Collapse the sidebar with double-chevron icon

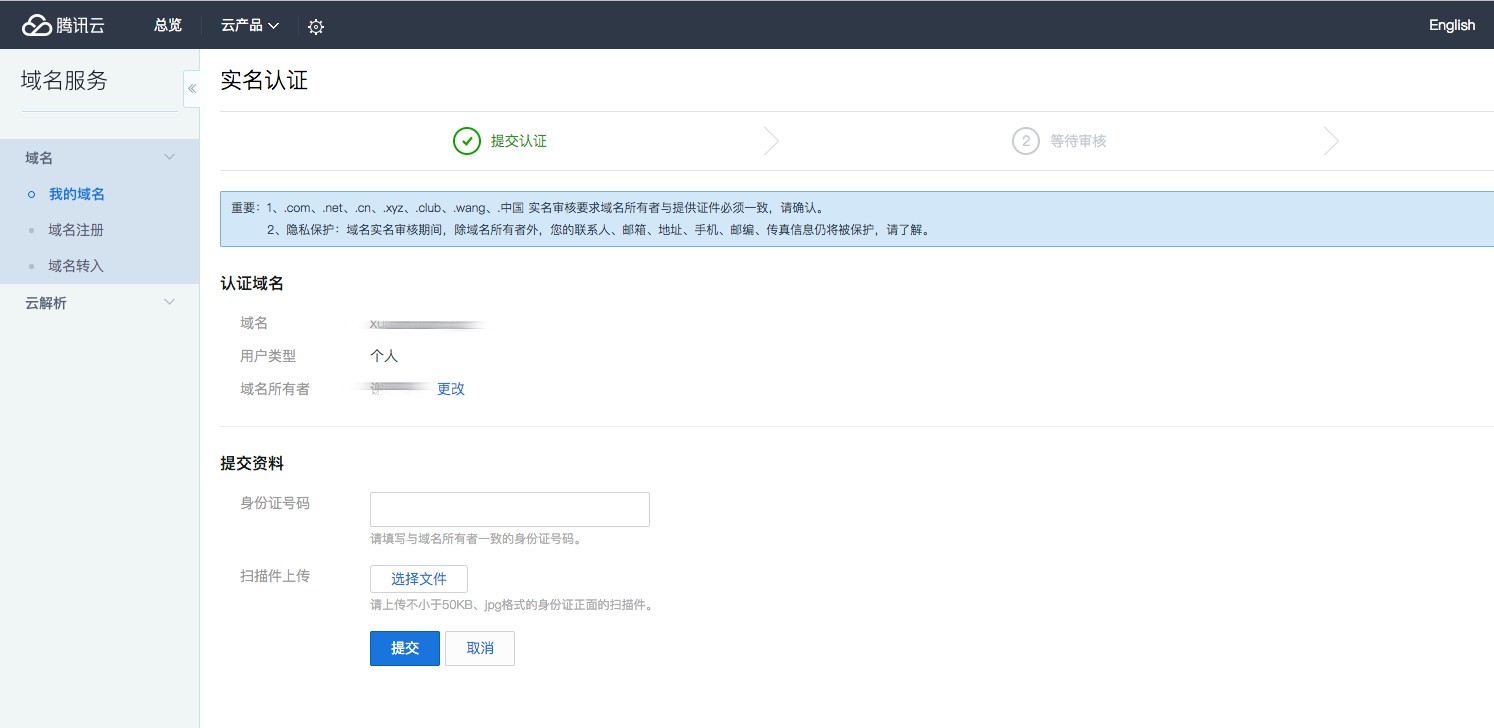pyautogui.click(x=192, y=89)
